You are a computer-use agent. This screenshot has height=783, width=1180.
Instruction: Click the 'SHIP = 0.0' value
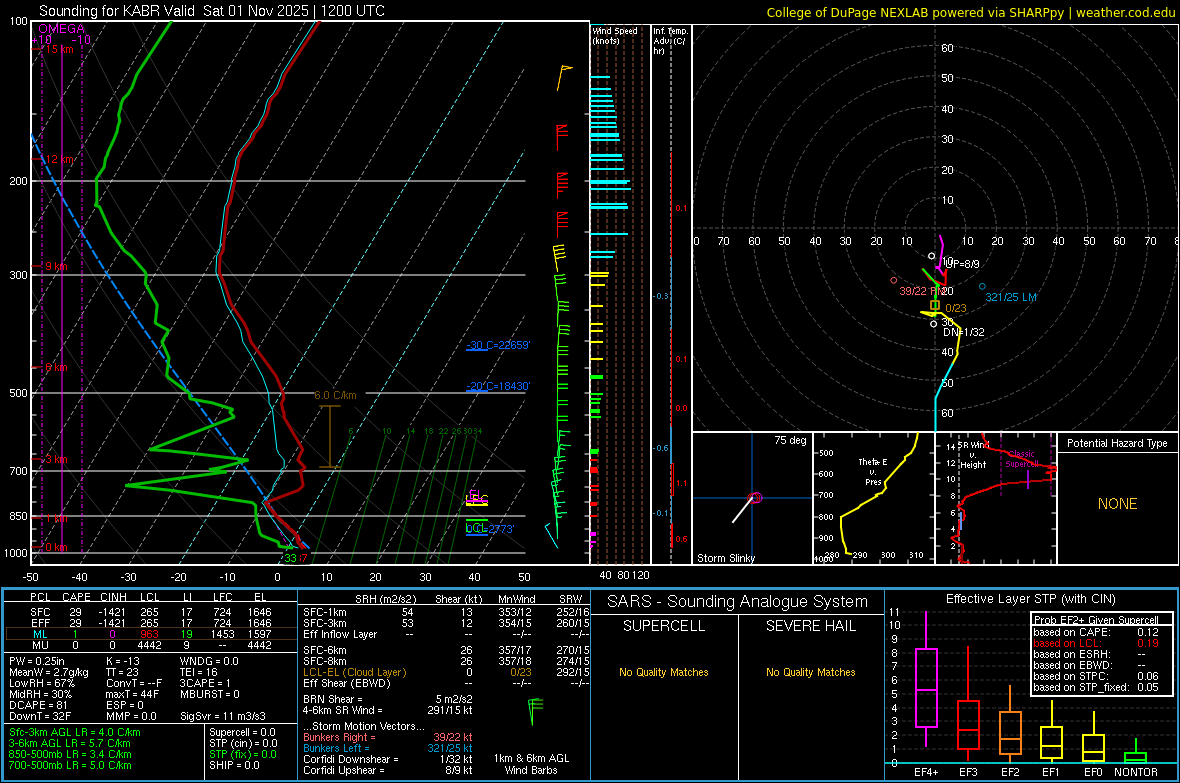tap(234, 765)
